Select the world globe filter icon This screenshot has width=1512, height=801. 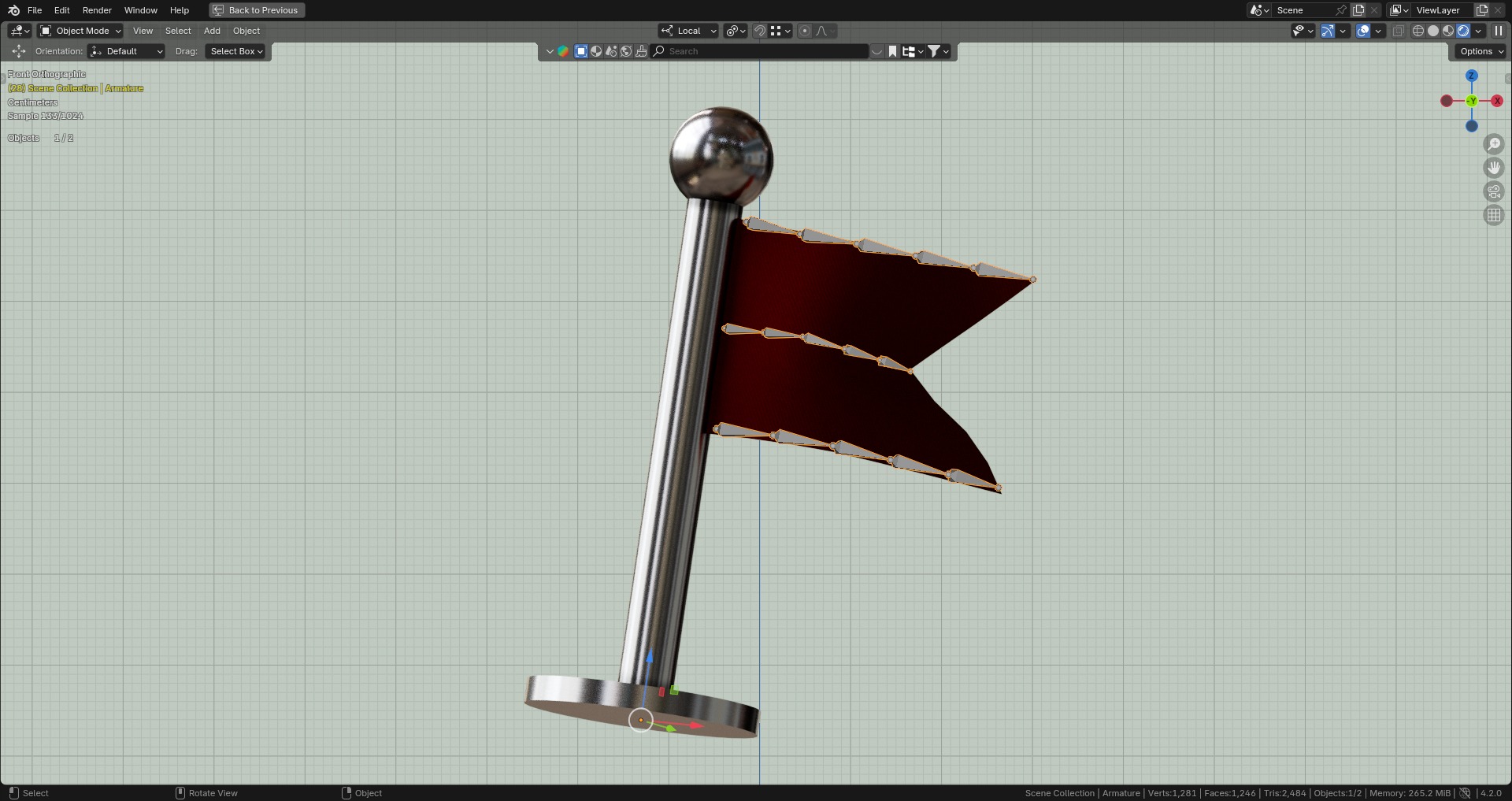pyautogui.click(x=626, y=51)
